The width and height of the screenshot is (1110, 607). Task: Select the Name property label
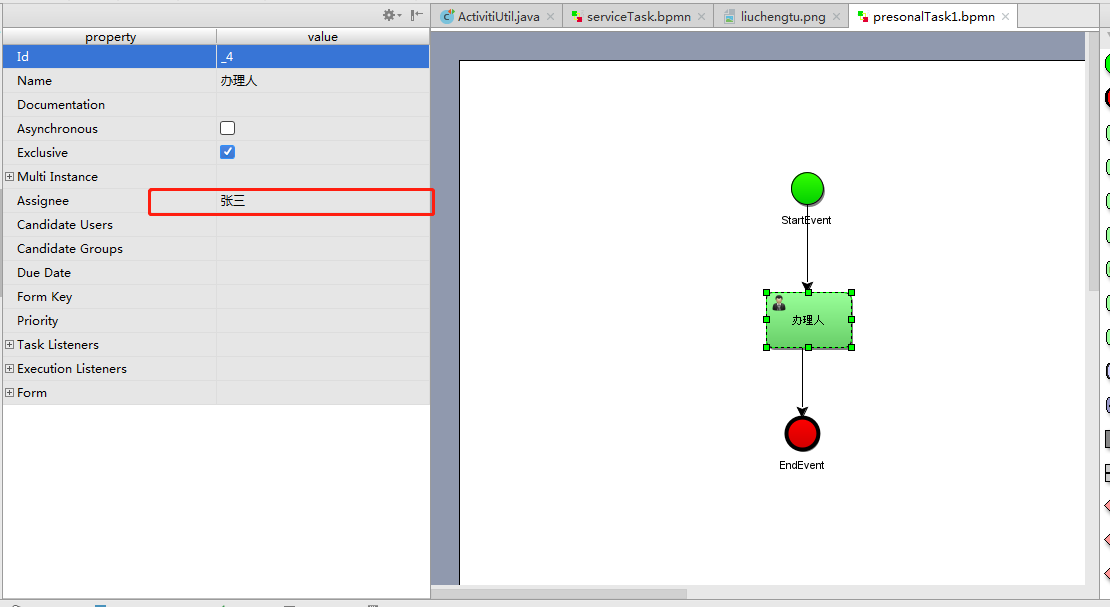(x=35, y=81)
